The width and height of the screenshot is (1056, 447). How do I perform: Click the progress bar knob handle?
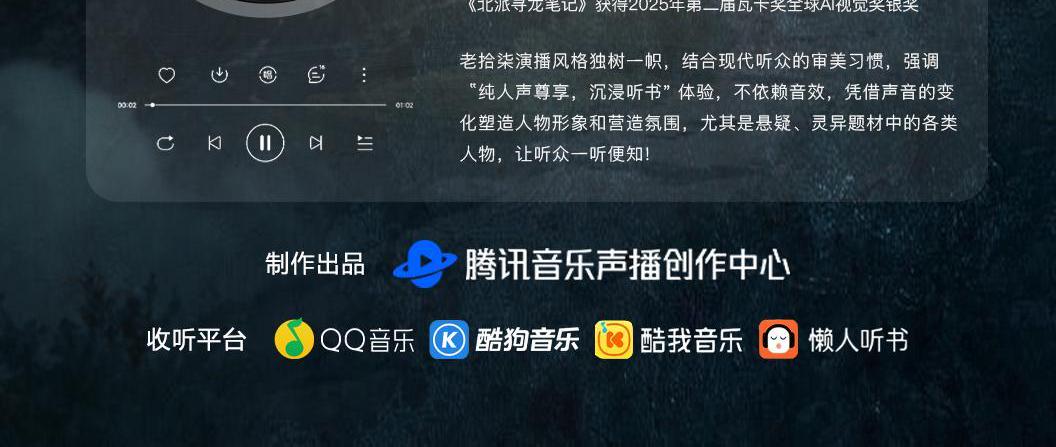(x=153, y=105)
